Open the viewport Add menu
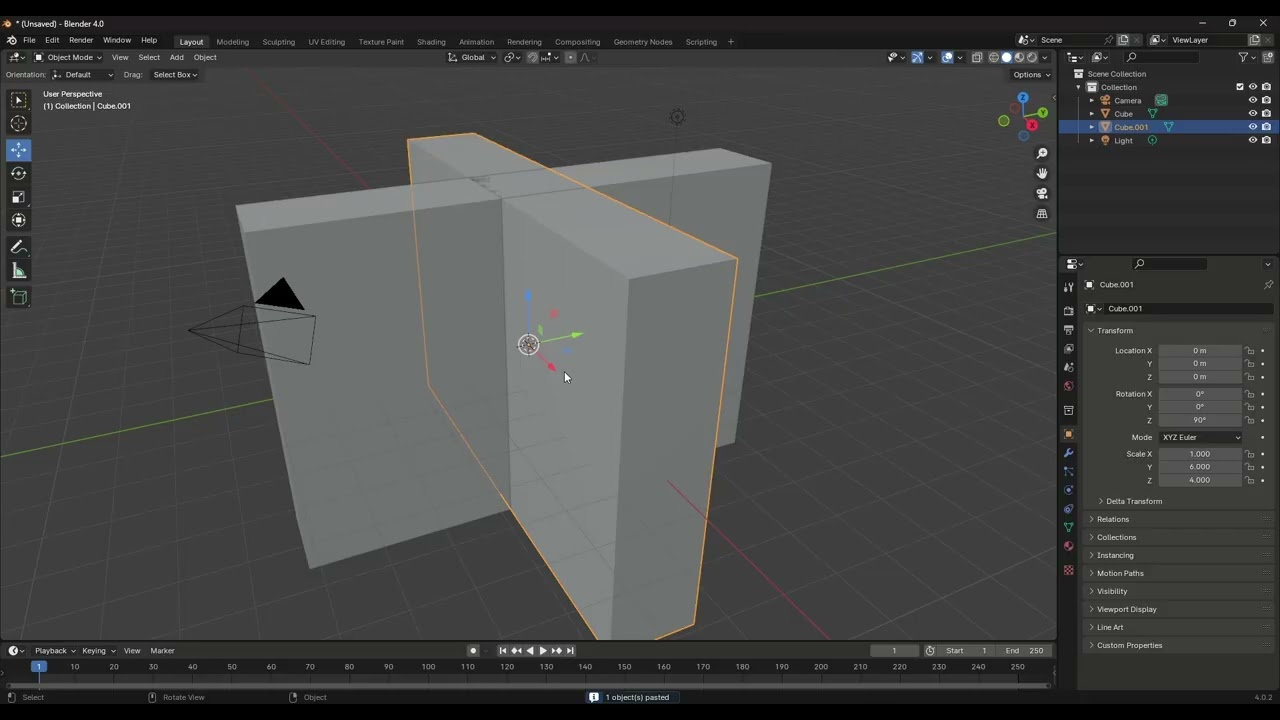This screenshot has width=1280, height=720. (x=176, y=57)
